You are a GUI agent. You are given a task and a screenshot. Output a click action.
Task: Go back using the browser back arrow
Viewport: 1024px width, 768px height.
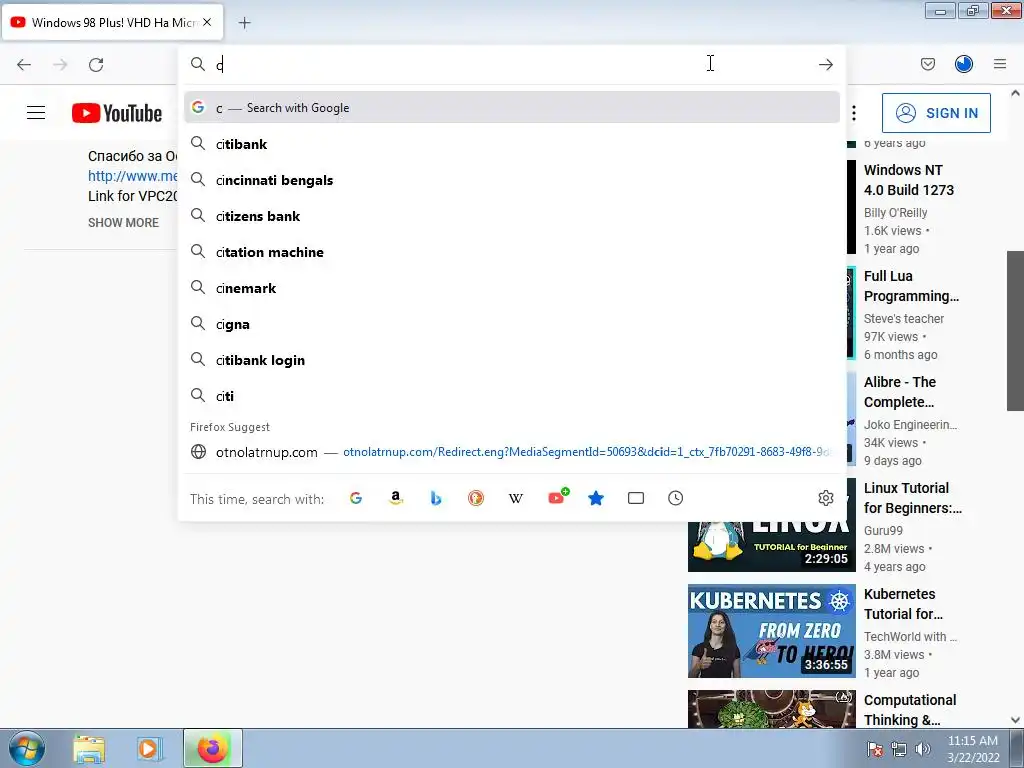coord(24,64)
